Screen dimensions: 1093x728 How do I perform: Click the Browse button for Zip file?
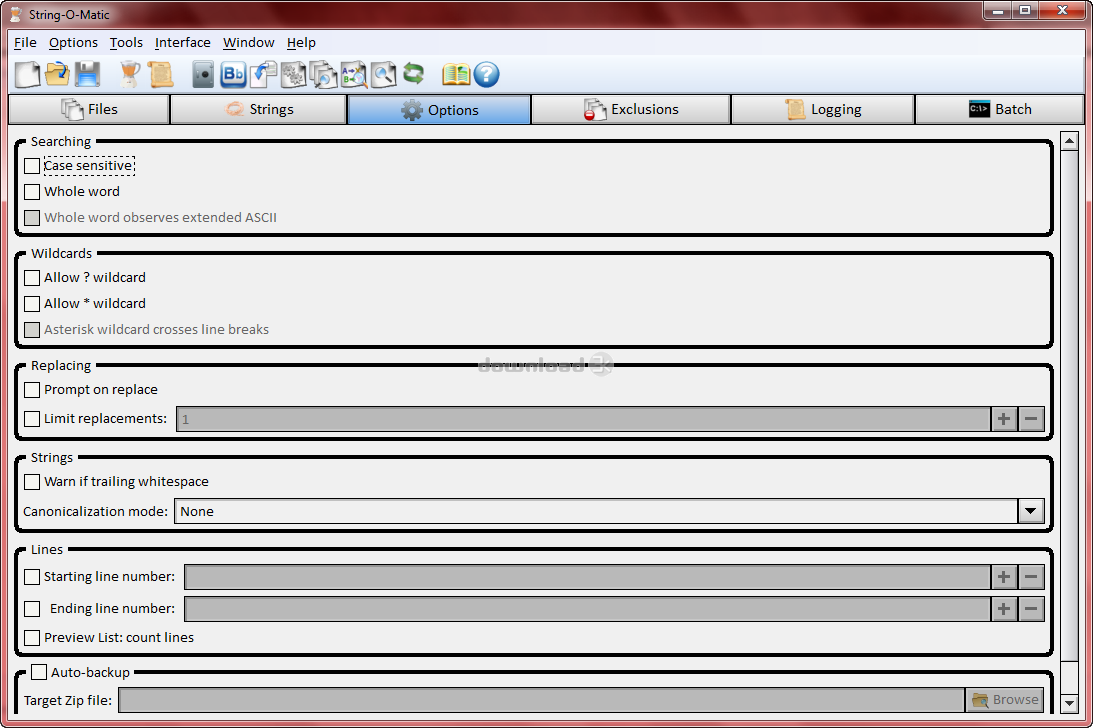coord(1004,699)
